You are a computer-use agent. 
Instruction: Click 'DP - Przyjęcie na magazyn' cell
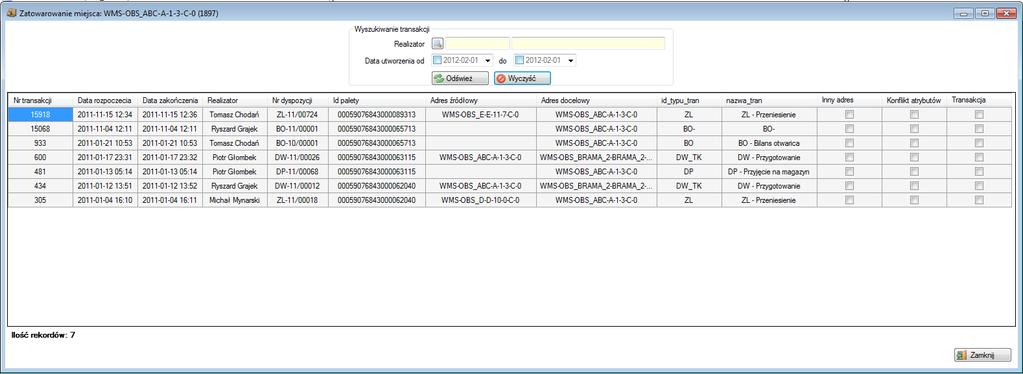[x=769, y=172]
